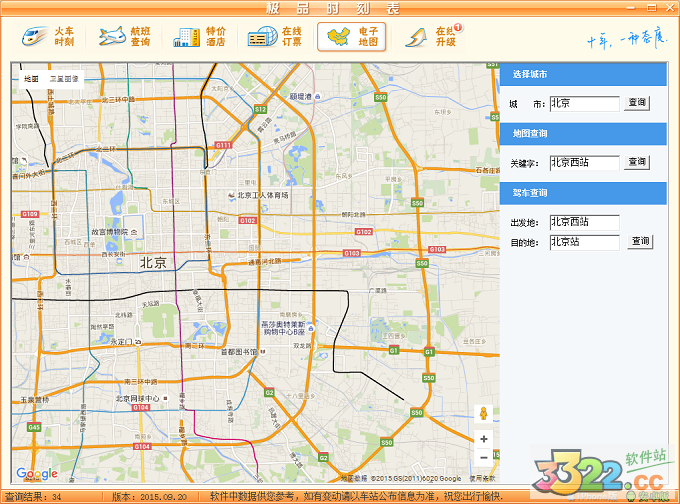Click 查询 button for driving route
Viewport: 680px width, 504px height.
click(x=640, y=242)
